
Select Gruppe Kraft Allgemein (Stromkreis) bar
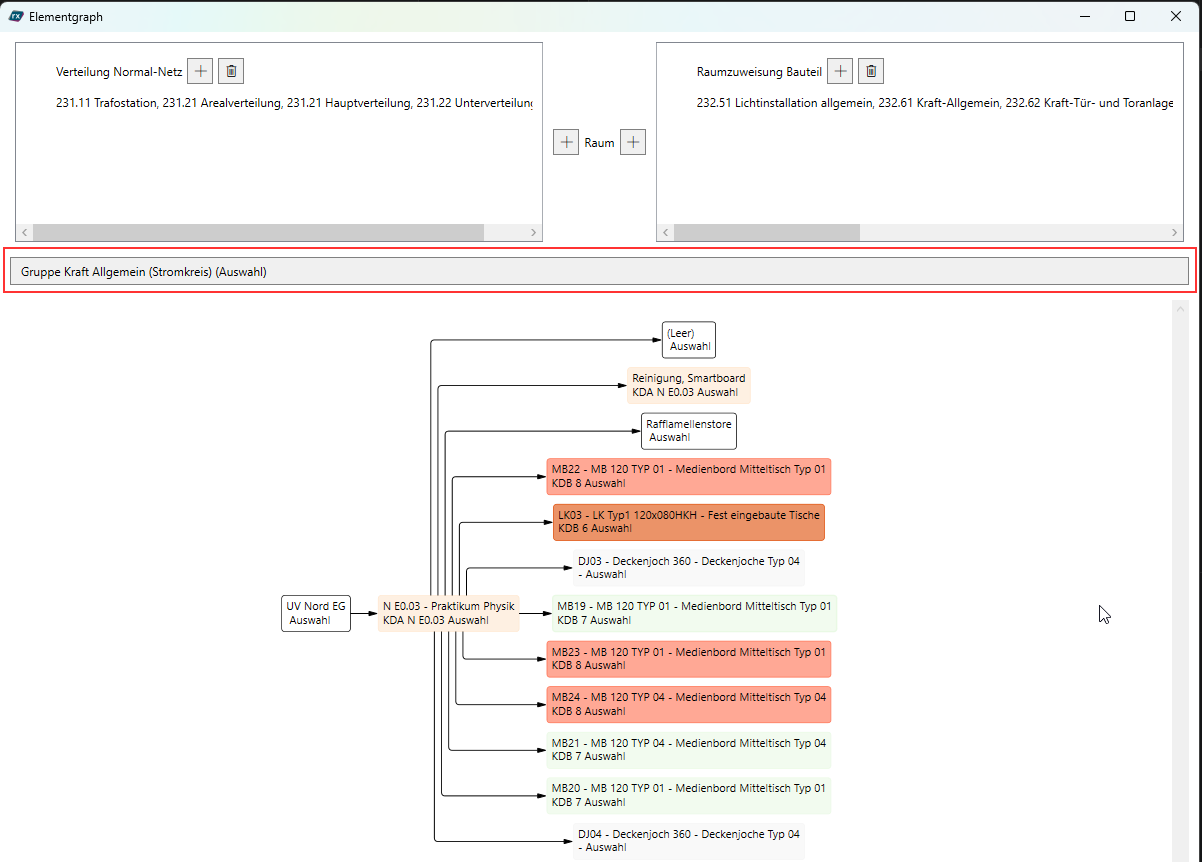coord(600,271)
